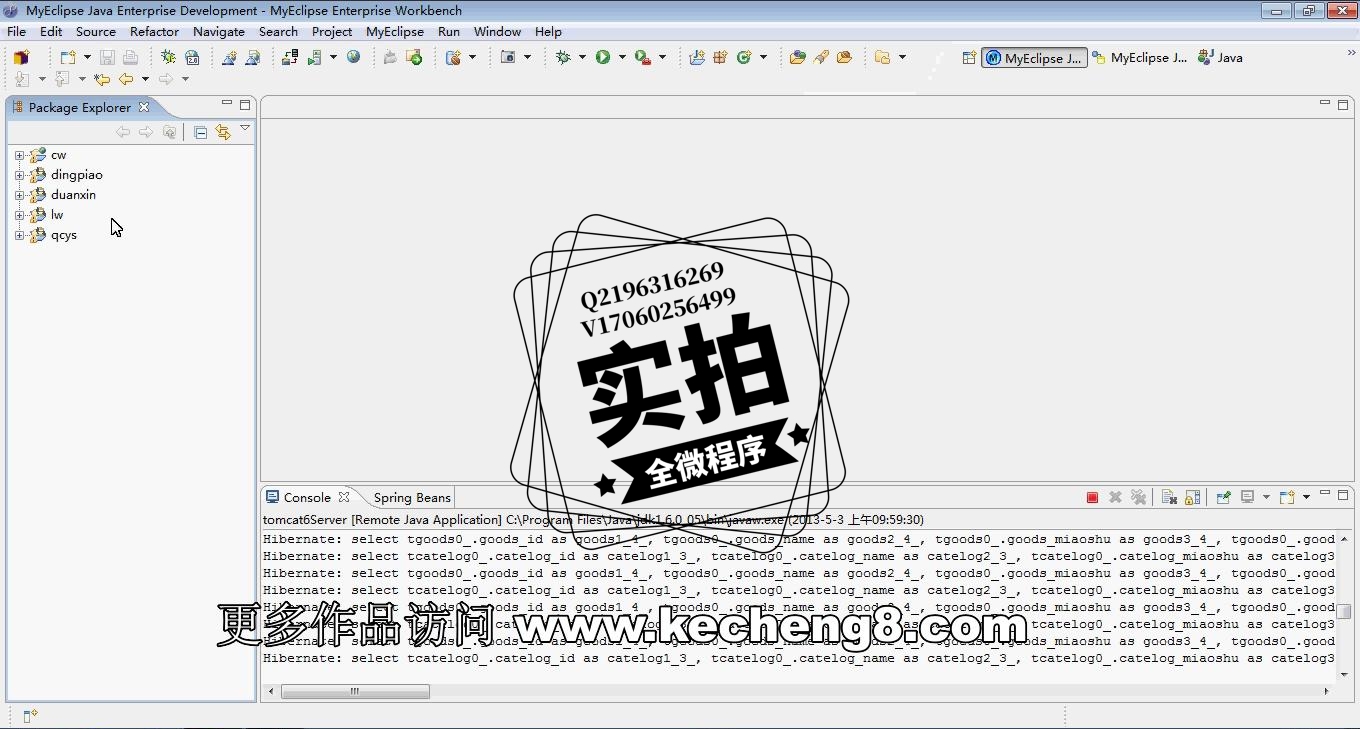
Task: Close the Package Explorer view
Action: click(143, 107)
